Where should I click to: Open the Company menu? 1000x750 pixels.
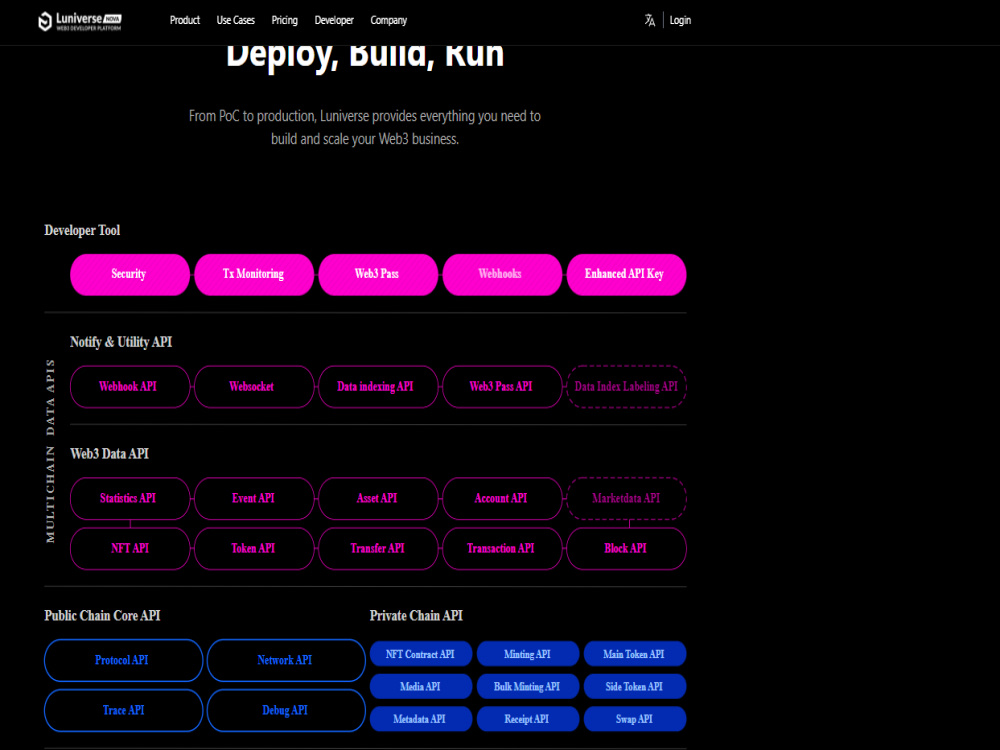[x=388, y=20]
